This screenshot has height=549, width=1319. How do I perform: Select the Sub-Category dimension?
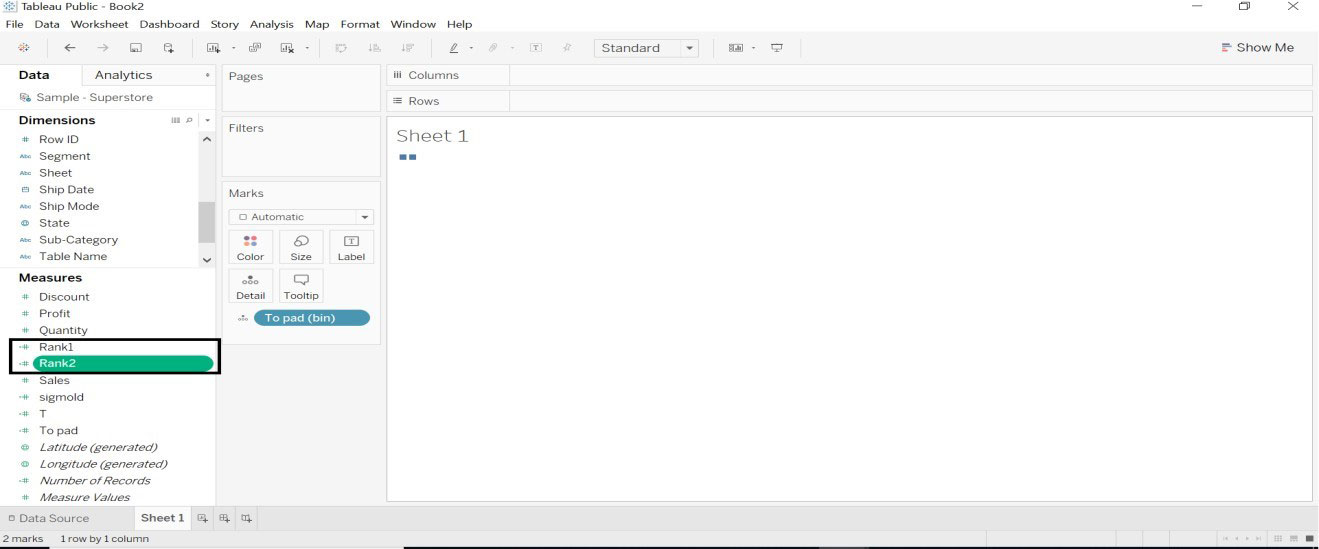click(x=78, y=240)
